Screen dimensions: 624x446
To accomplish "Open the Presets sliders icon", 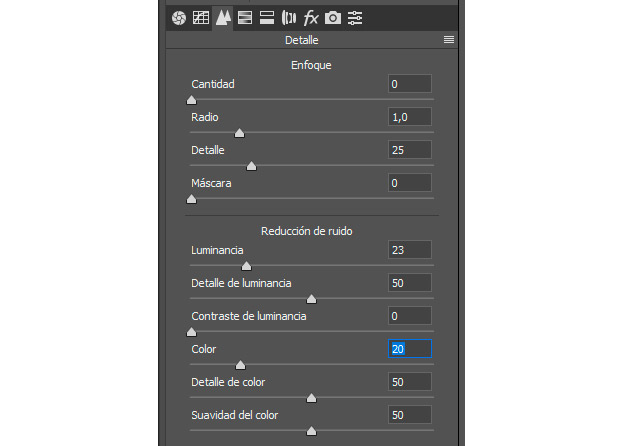I will pyautogui.click(x=355, y=18).
